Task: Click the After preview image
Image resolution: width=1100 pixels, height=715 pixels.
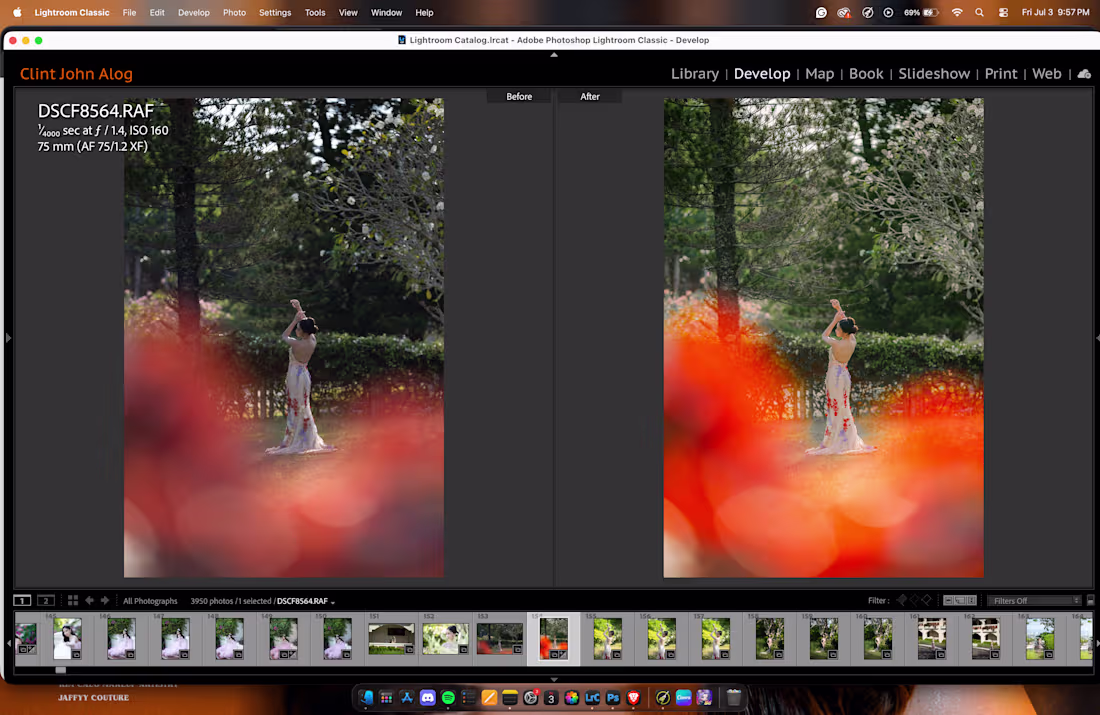Action: (823, 338)
